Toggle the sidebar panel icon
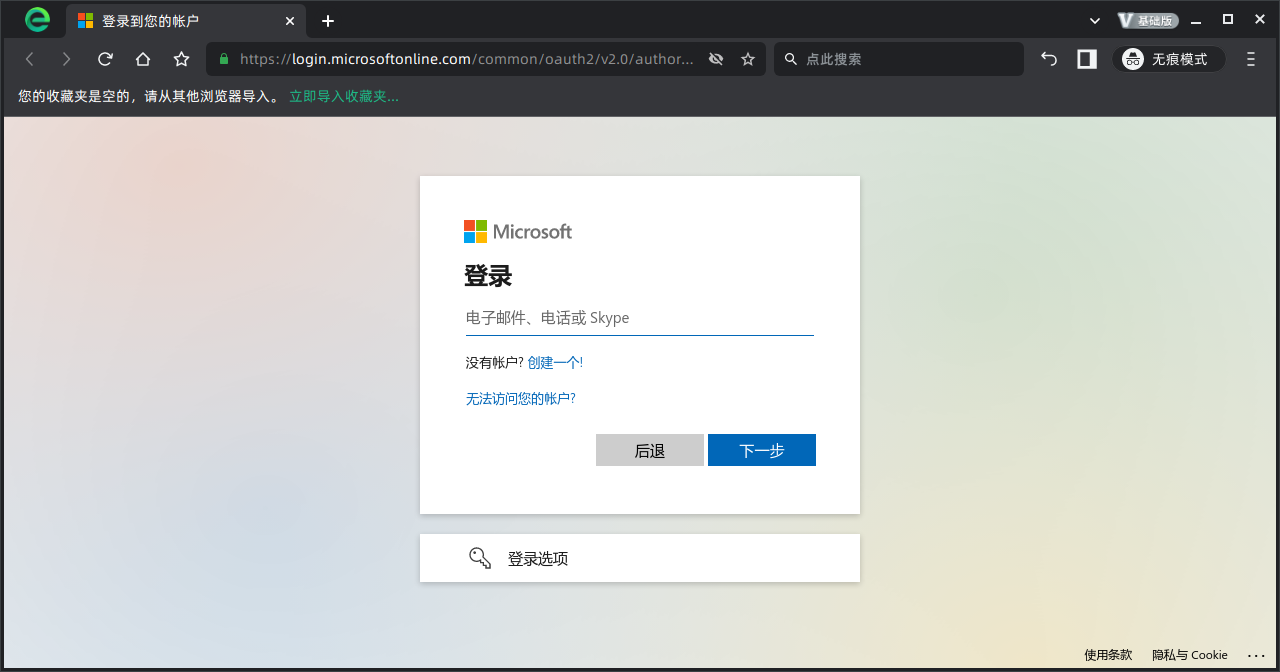Viewport: 1280px width, 672px height. point(1087,59)
